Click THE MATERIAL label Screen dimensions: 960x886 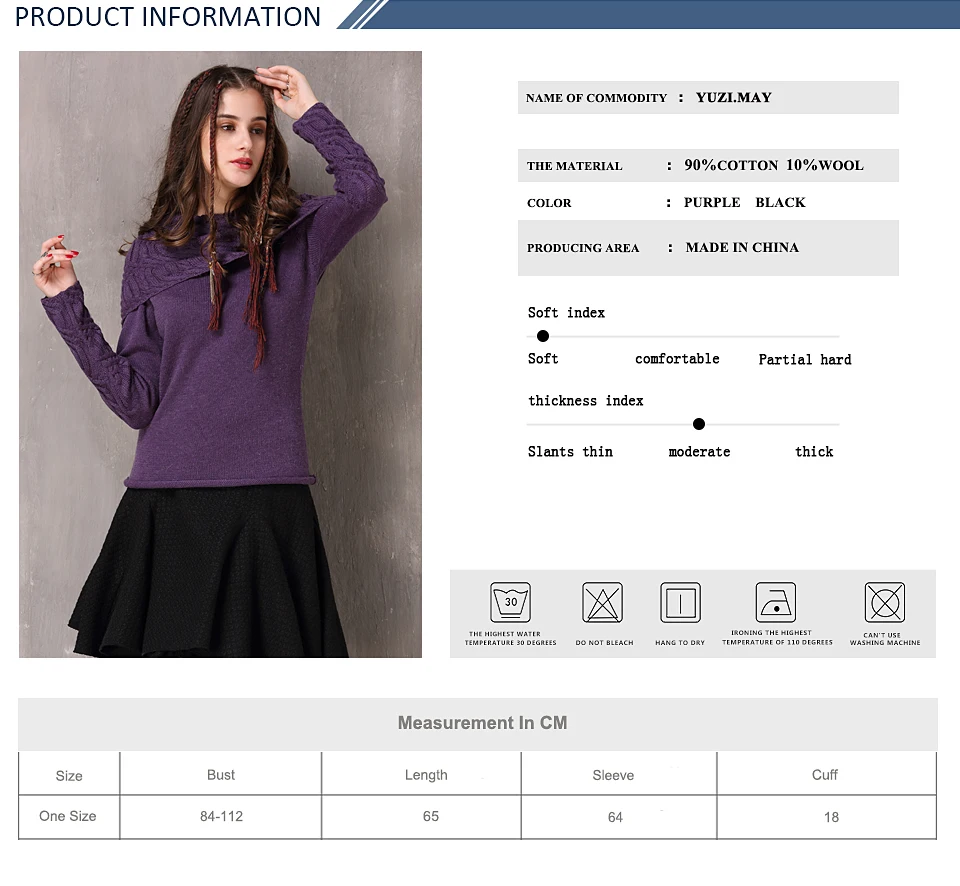tap(574, 166)
